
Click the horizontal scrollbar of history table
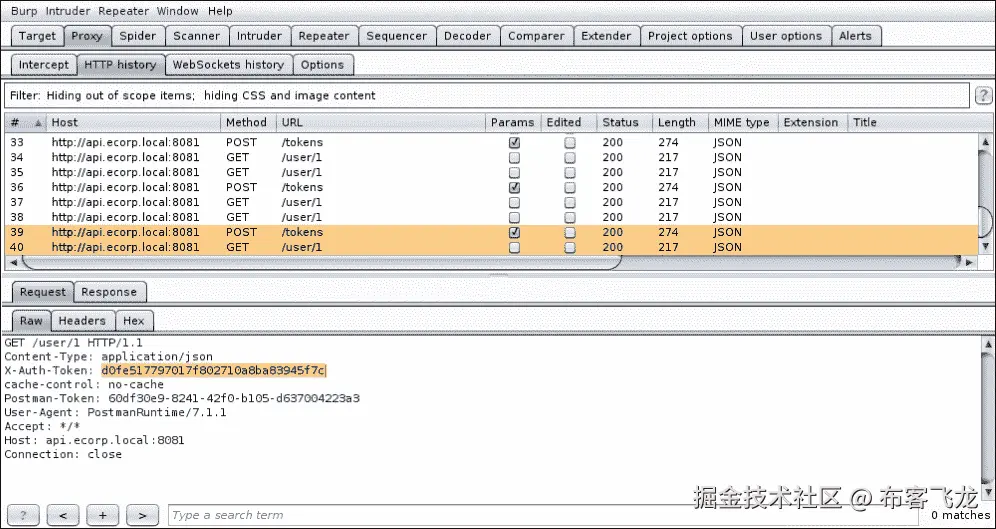[x=321, y=262]
